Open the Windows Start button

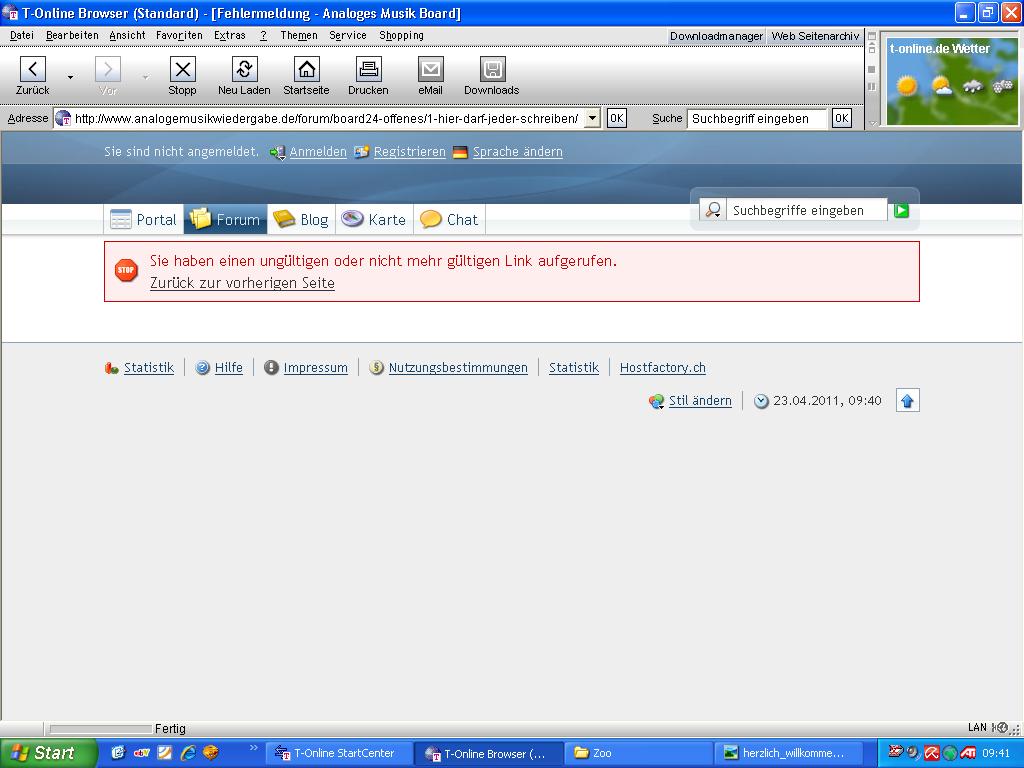(x=48, y=753)
